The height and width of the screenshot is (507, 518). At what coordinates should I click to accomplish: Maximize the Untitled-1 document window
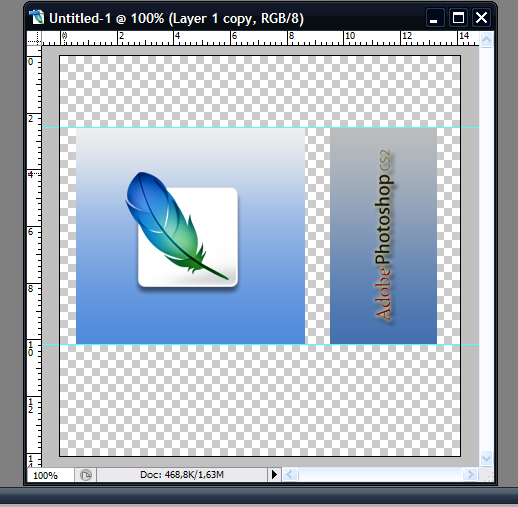pos(458,18)
